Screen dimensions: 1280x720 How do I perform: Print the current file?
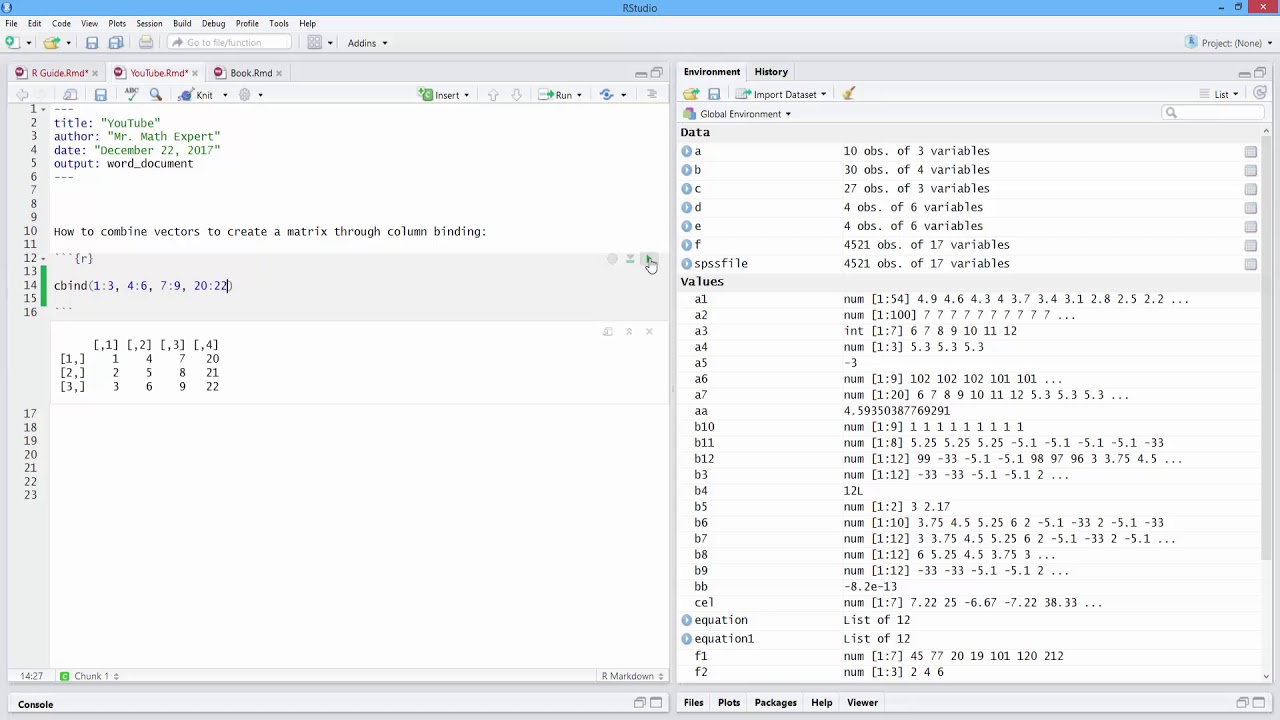click(146, 42)
